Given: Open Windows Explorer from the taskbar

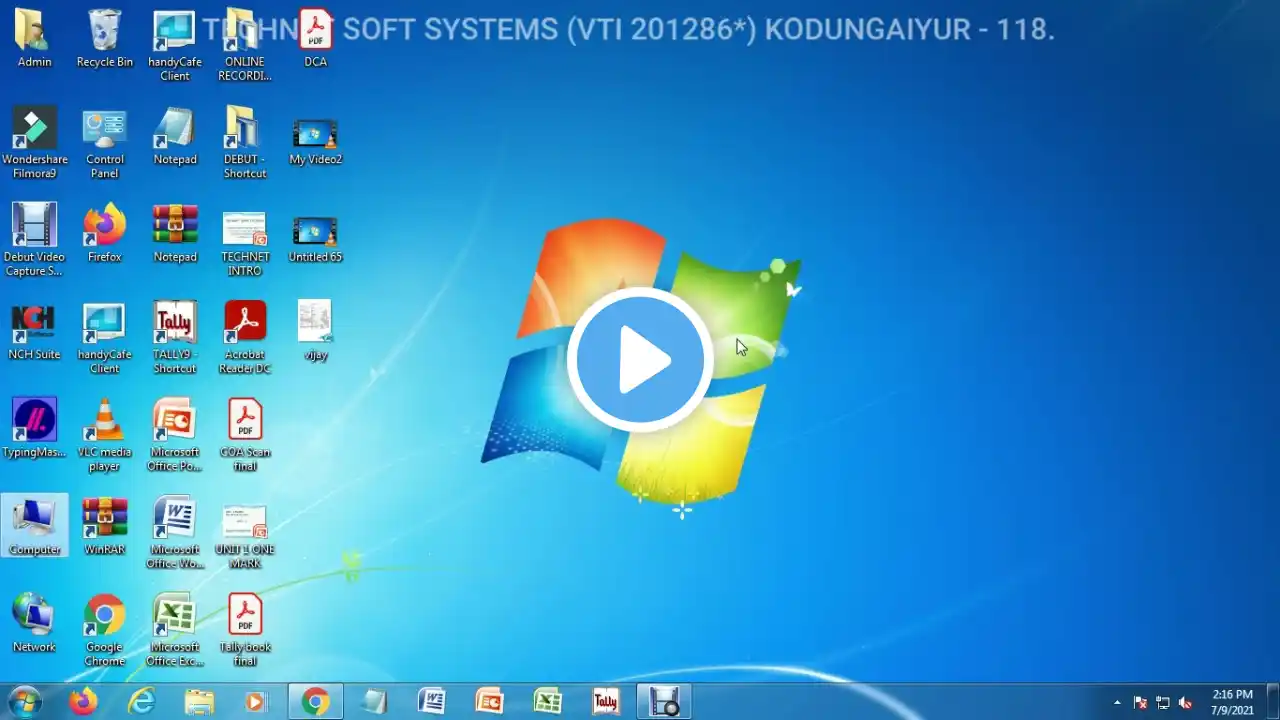Looking at the screenshot, I should click(199, 702).
